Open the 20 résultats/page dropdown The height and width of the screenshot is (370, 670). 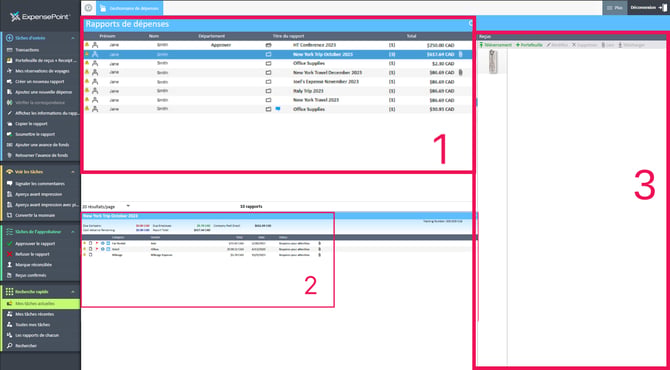pyautogui.click(x=106, y=206)
